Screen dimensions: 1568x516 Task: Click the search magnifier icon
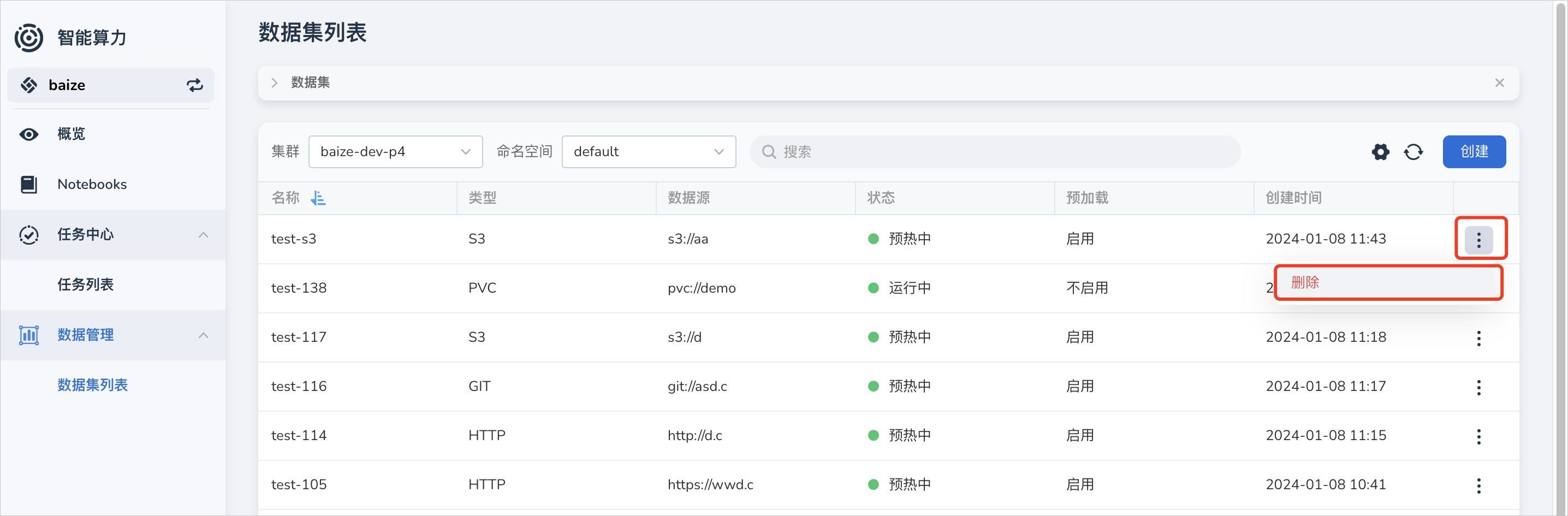(769, 152)
